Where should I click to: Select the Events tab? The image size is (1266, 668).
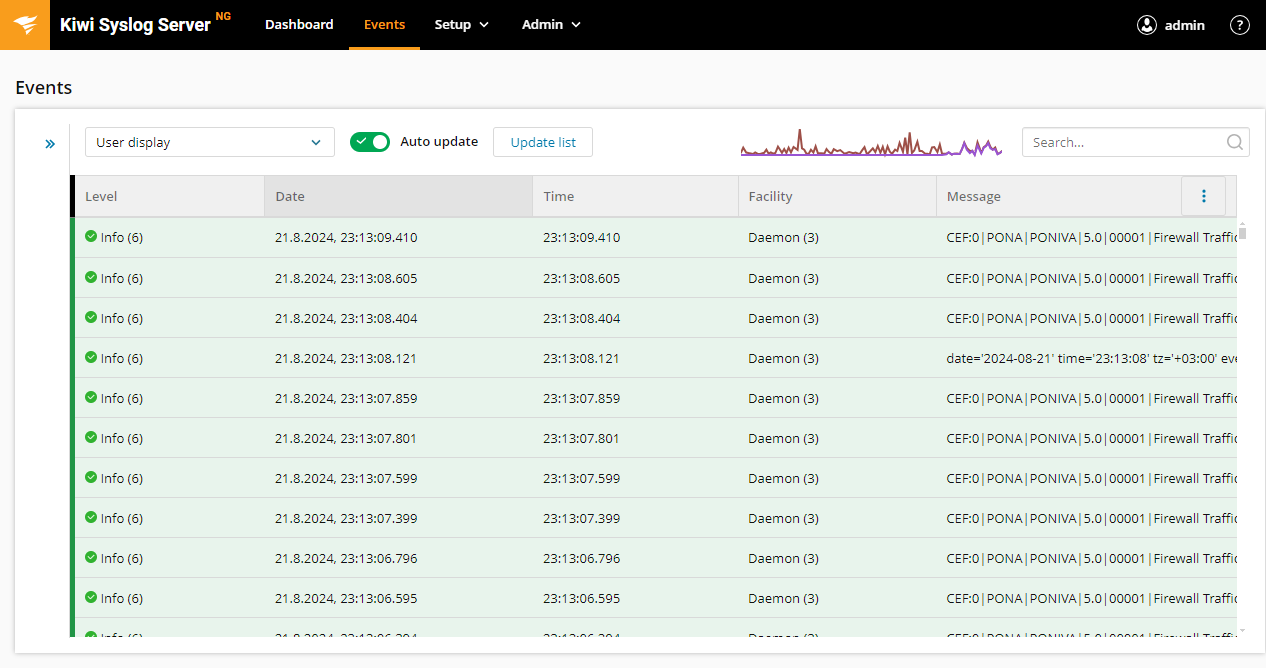385,25
